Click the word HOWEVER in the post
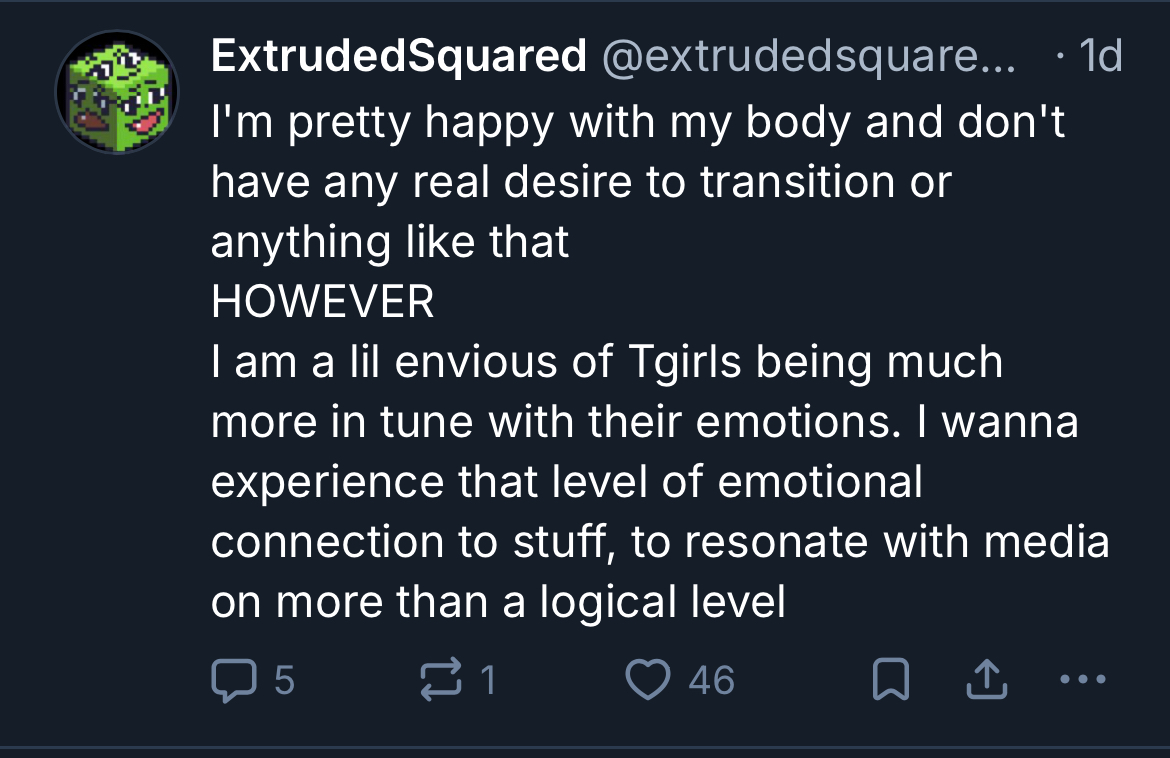The height and width of the screenshot is (758, 1170). pos(322,302)
